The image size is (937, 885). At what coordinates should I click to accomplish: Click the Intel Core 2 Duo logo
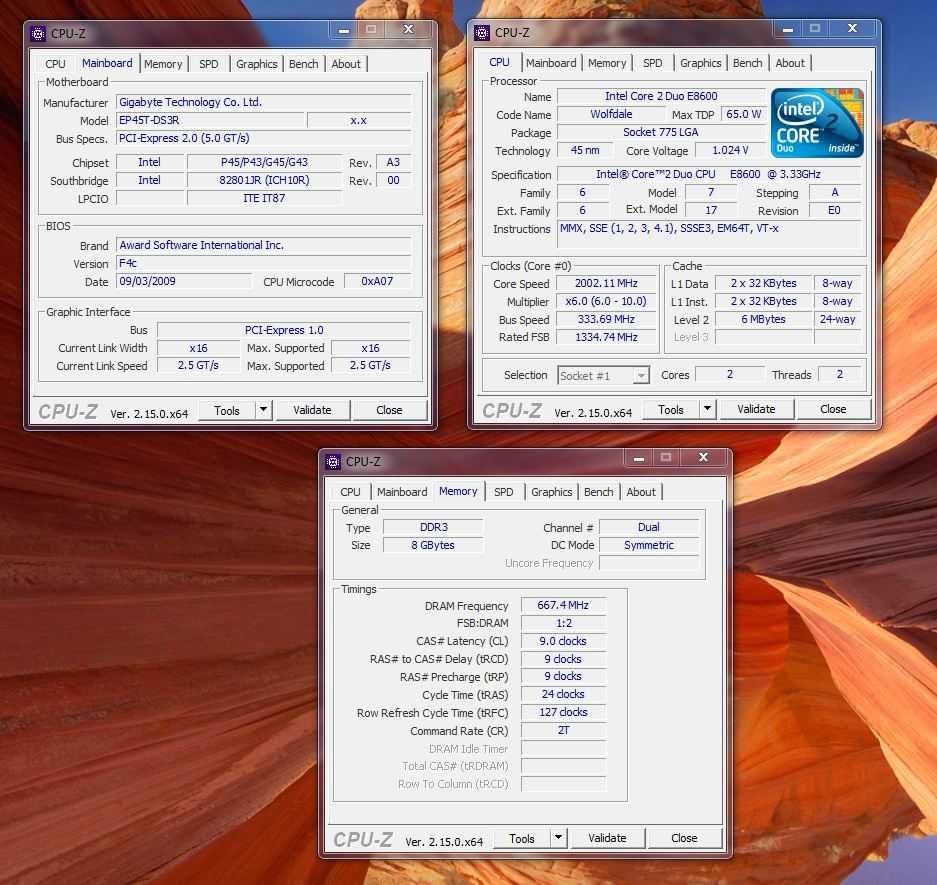[817, 123]
